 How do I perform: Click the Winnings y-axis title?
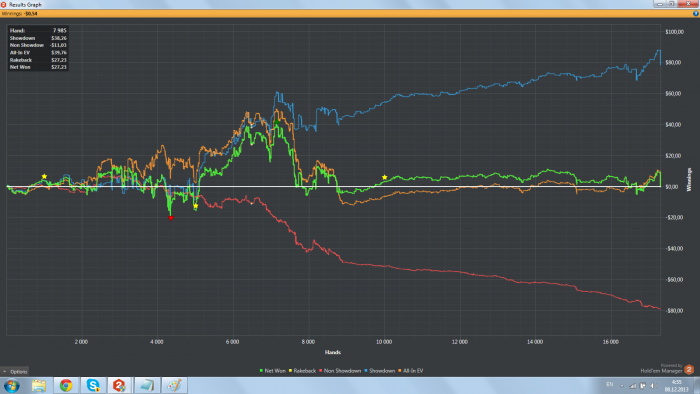[x=689, y=179]
